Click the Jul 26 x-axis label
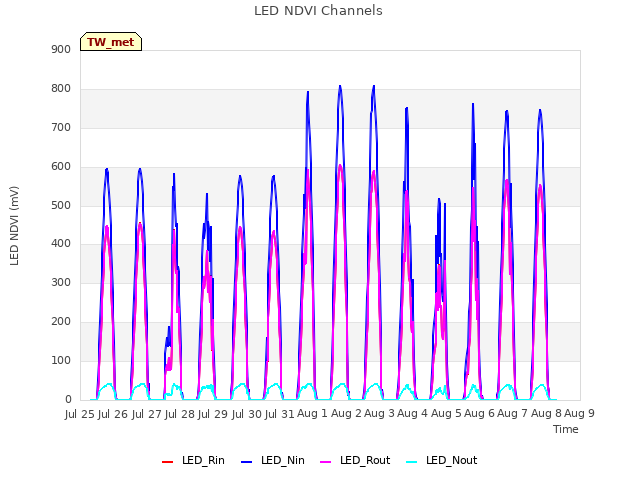Viewport: 640px width, 480px height. pyautogui.click(x=113, y=414)
